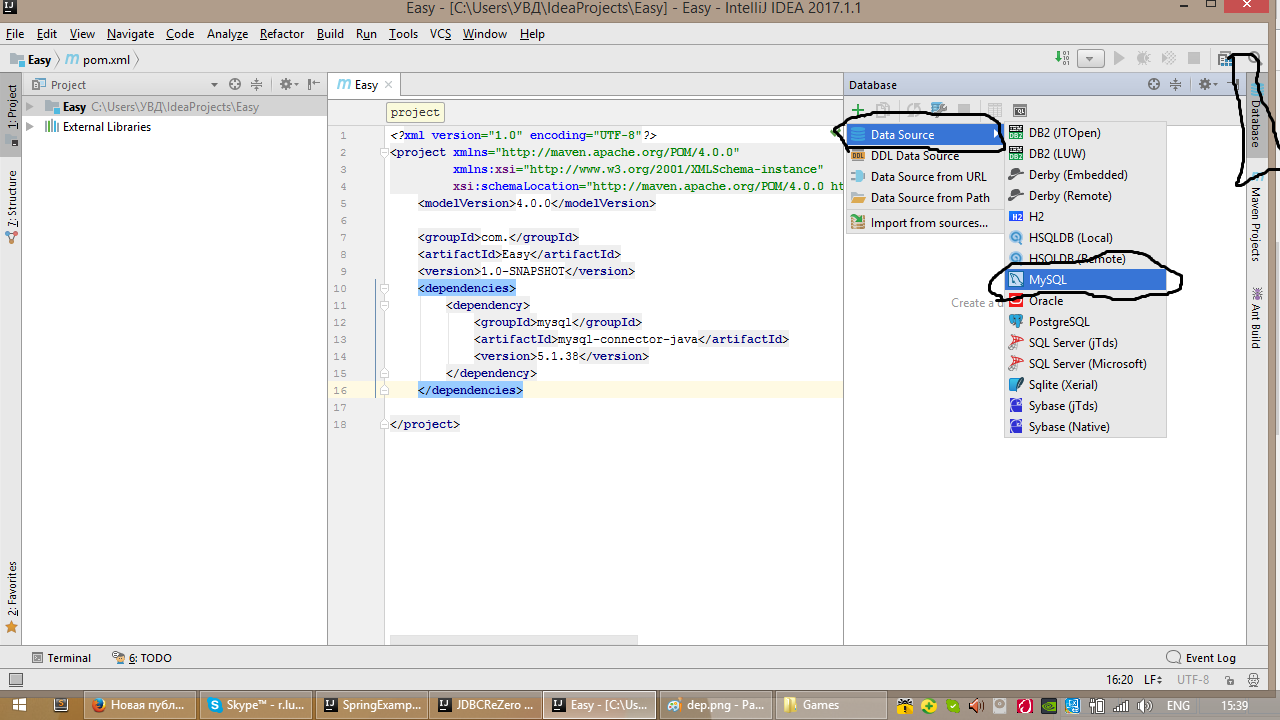Click the Run with Coverage icon

(x=1168, y=59)
